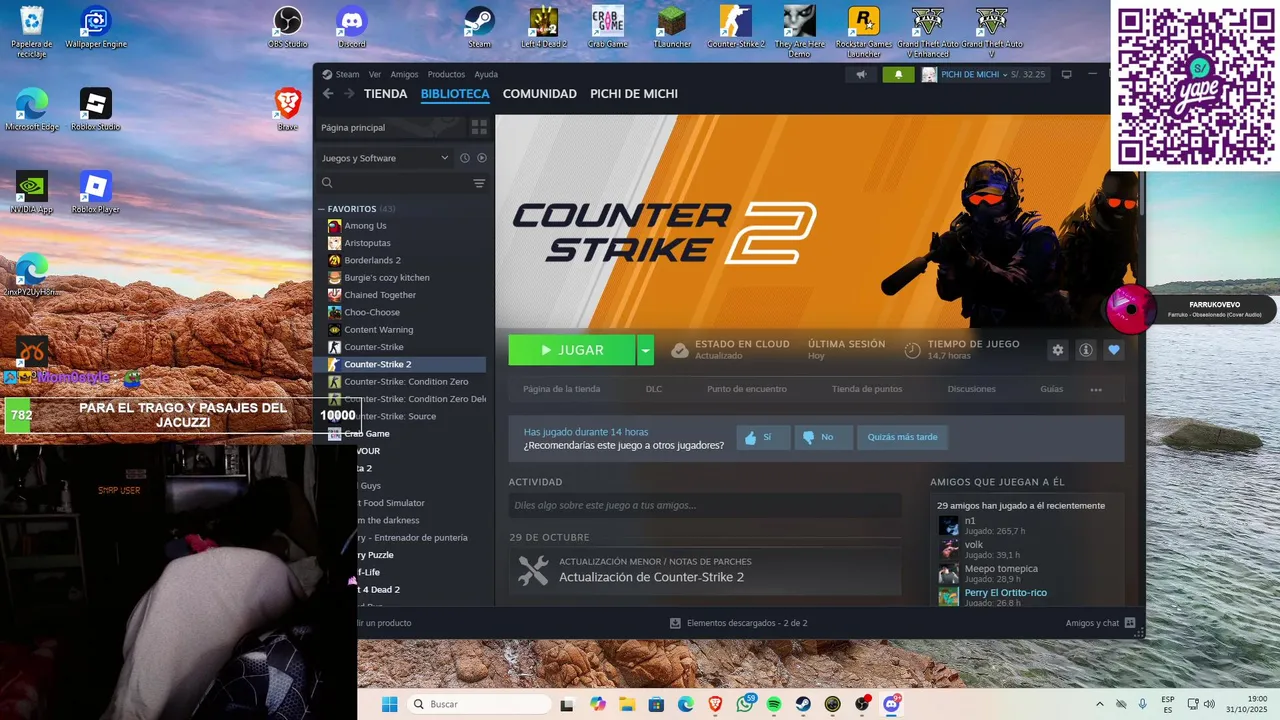Open Punto de encuentro link

pyautogui.click(x=747, y=389)
